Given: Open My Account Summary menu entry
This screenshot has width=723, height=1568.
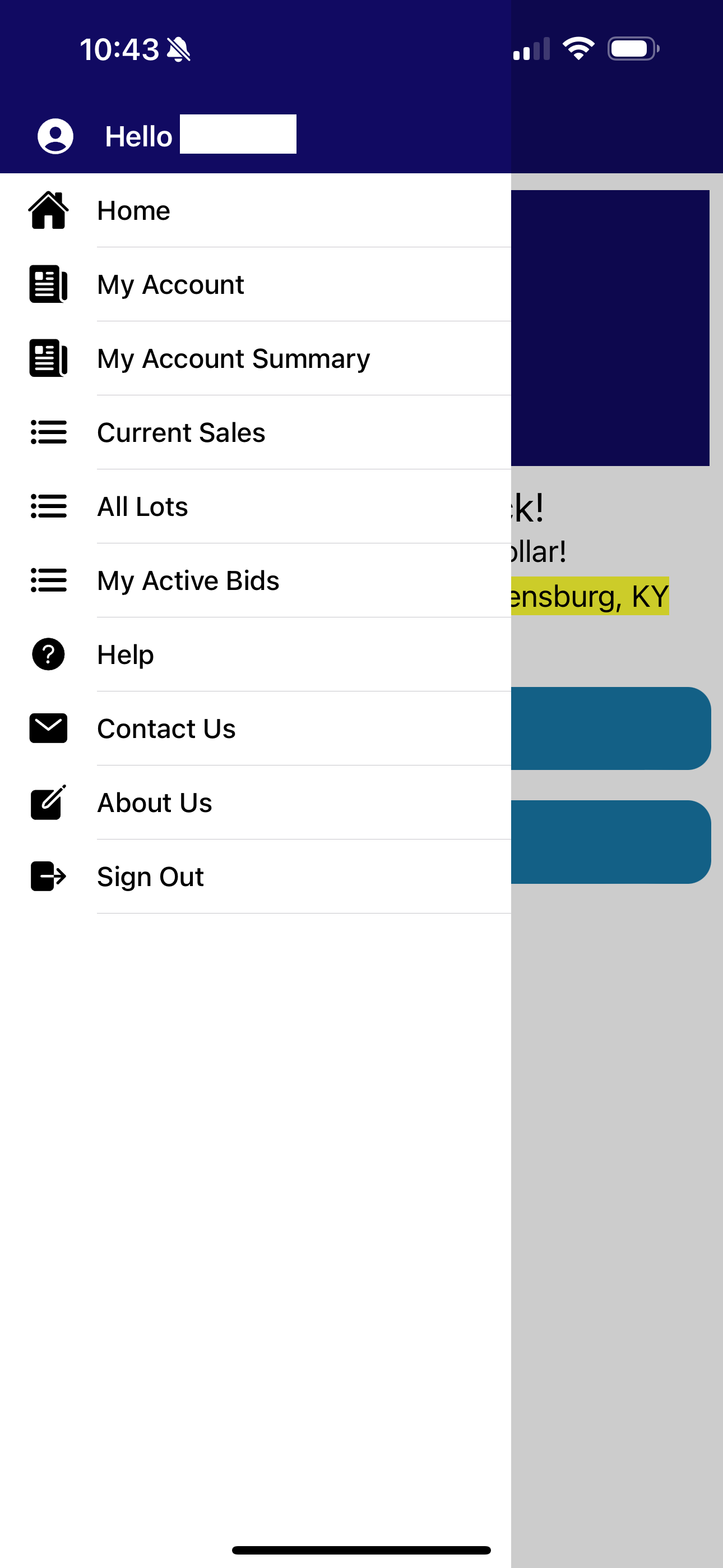Looking at the screenshot, I should pos(256,358).
